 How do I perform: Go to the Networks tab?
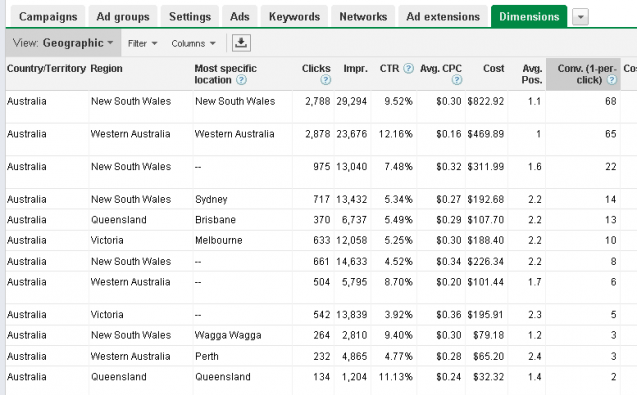tap(363, 17)
